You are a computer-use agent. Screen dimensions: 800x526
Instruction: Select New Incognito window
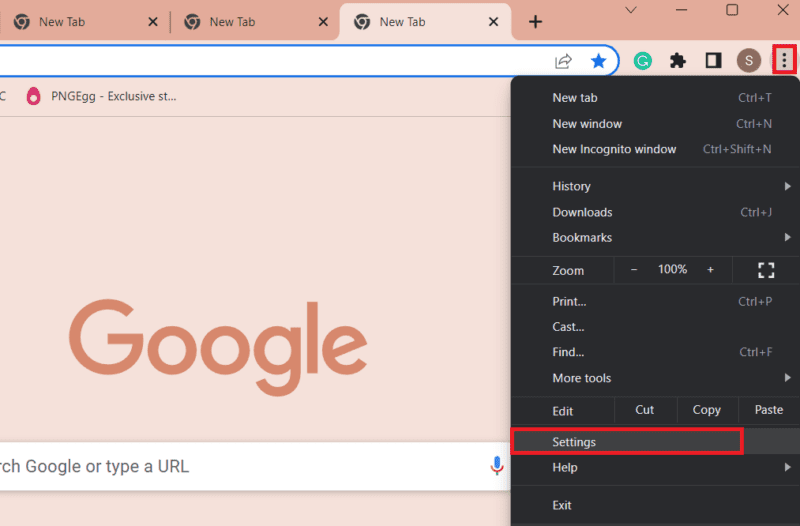[x=614, y=149]
